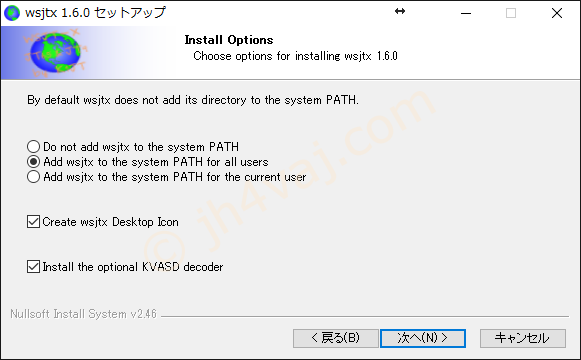Click the "Choose options for installing wsjtx" subtitle
Image resolution: width=581 pixels, height=360 pixels.
[x=295, y=56]
